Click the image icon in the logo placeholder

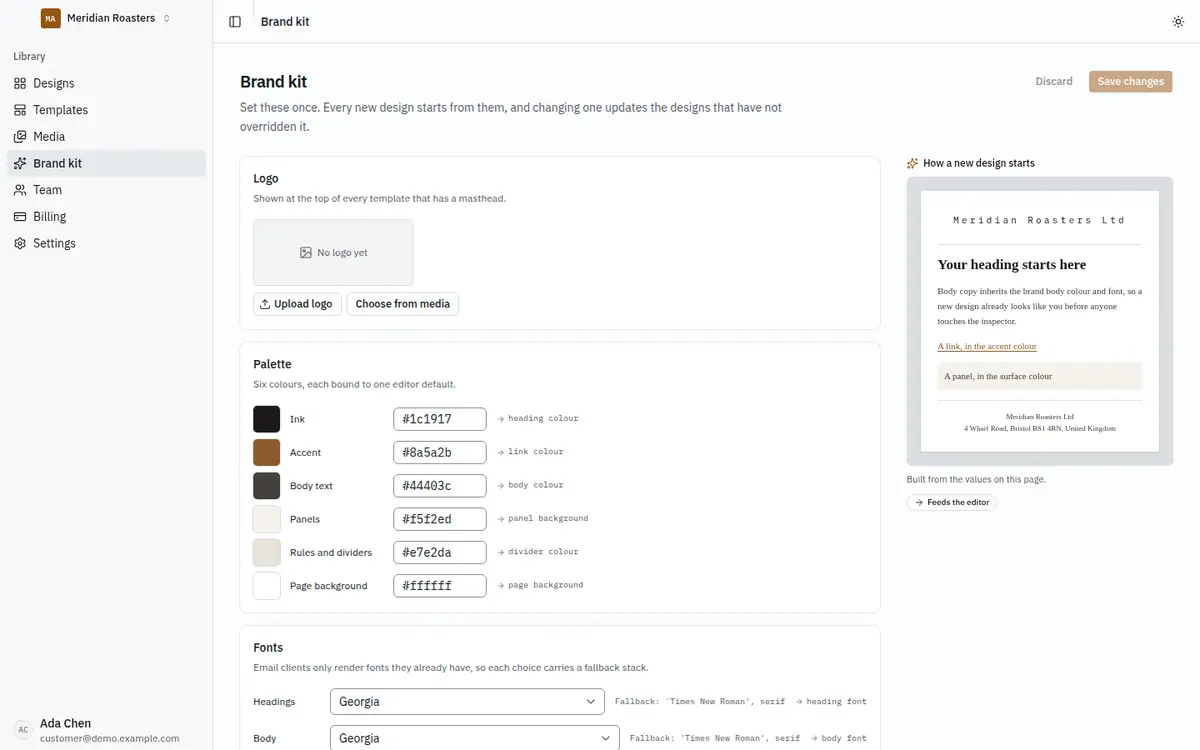306,253
